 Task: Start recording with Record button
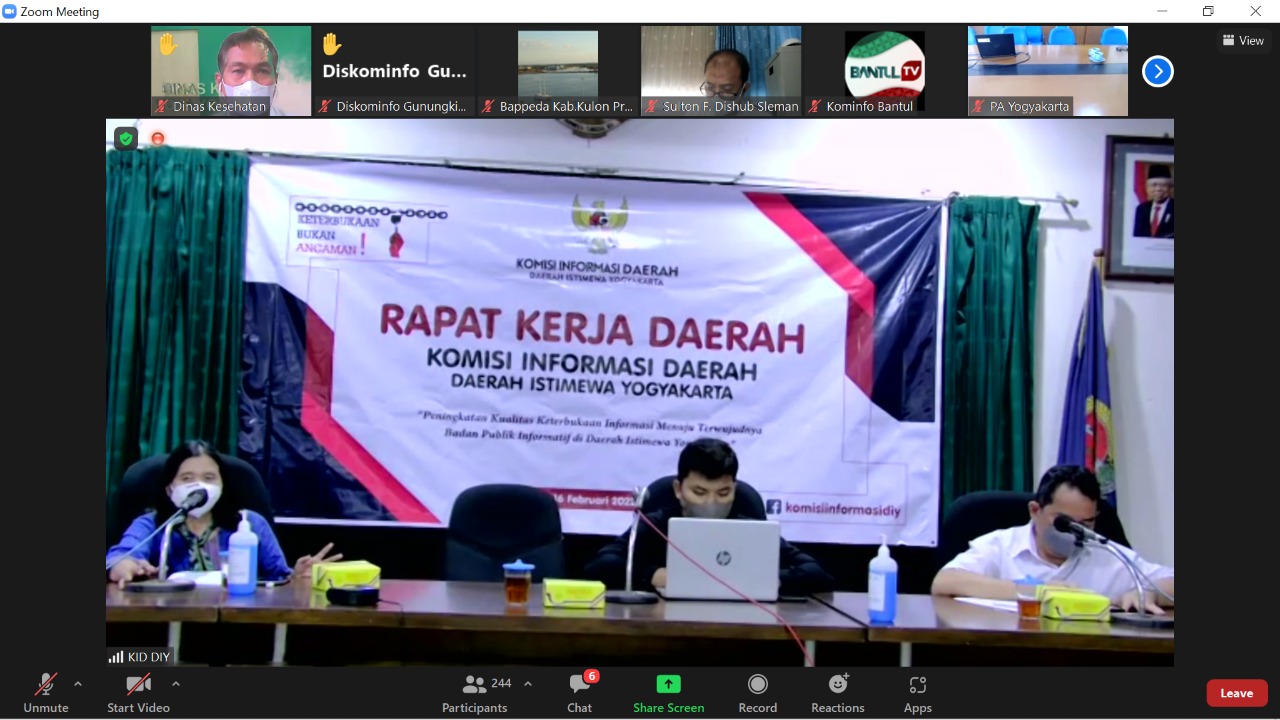pos(758,693)
